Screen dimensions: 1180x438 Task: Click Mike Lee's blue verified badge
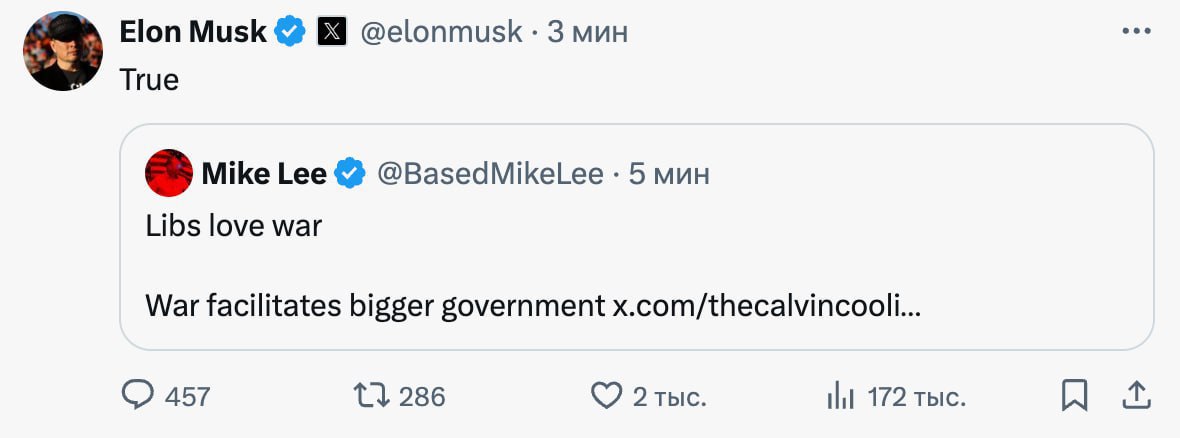[x=350, y=174]
